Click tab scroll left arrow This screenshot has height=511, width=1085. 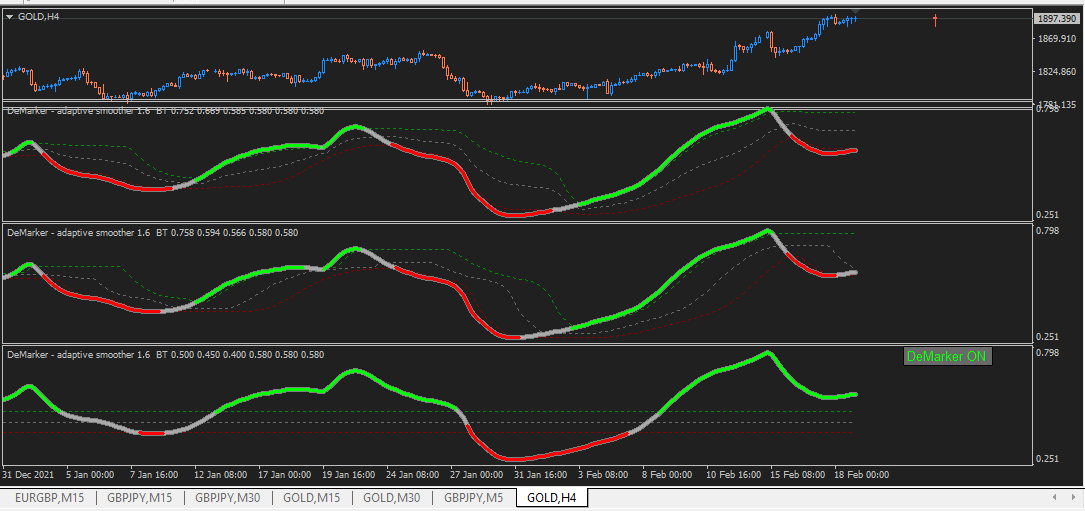[1054, 496]
